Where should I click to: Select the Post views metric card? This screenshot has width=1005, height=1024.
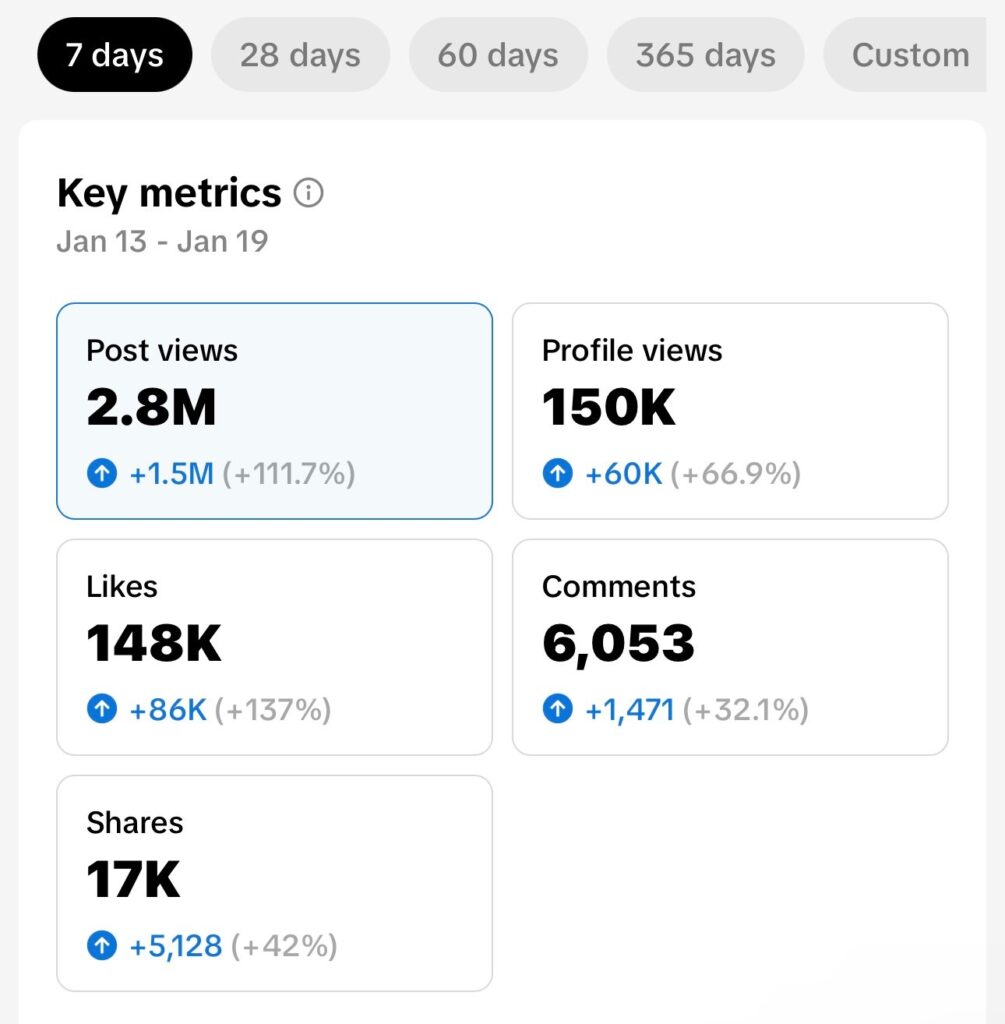[x=274, y=411]
